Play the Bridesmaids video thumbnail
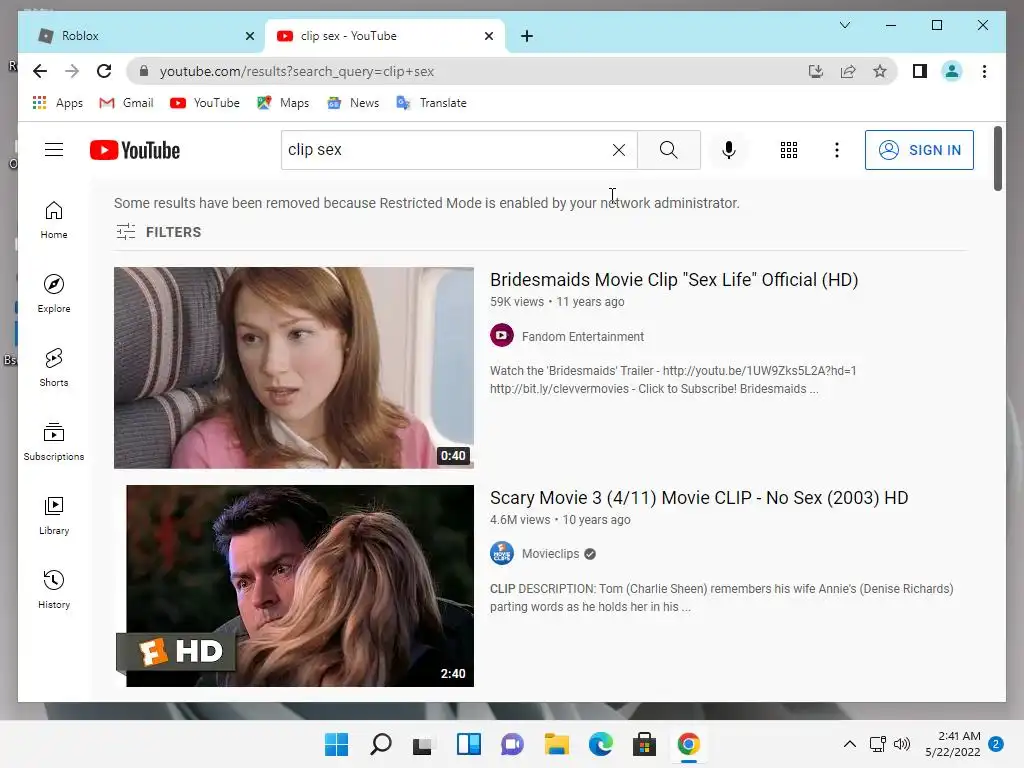 (x=294, y=368)
